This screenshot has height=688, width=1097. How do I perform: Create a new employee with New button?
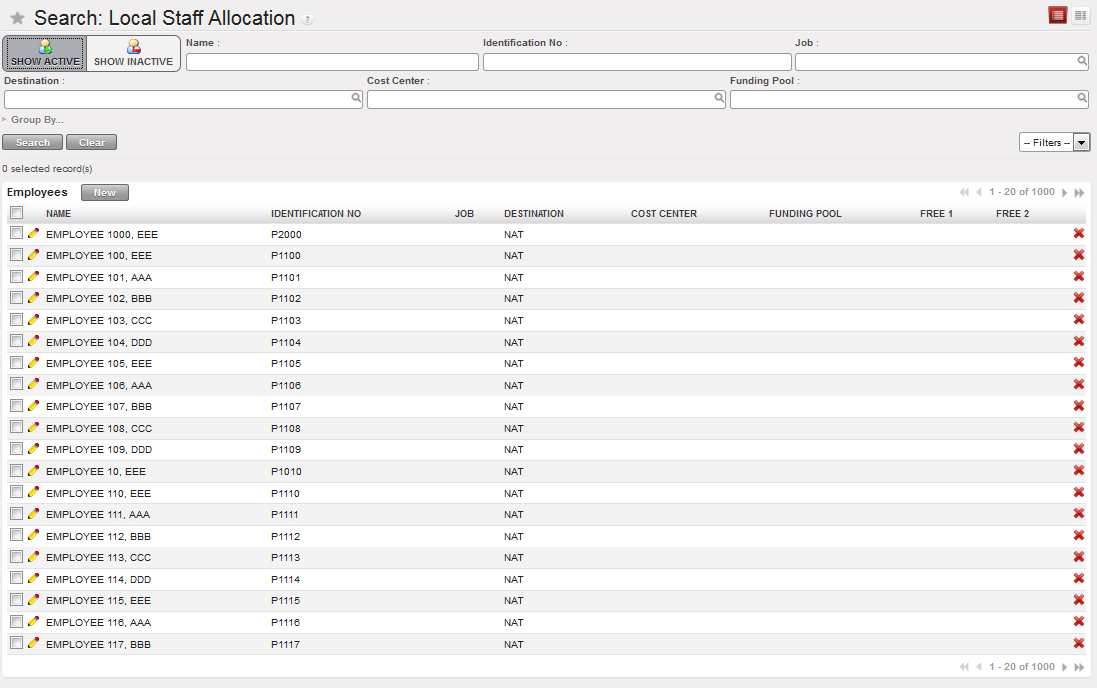coord(105,193)
